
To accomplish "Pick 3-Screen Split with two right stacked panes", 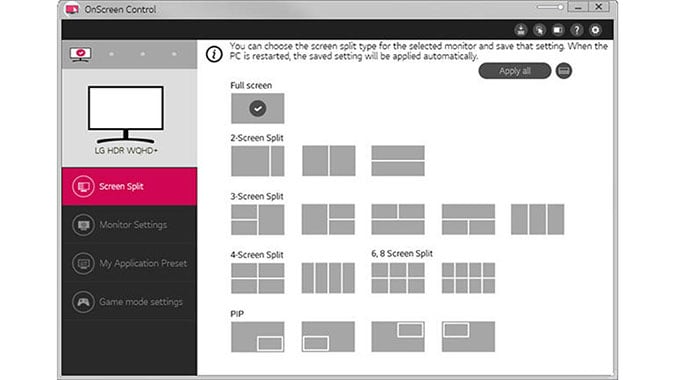I will point(328,220).
